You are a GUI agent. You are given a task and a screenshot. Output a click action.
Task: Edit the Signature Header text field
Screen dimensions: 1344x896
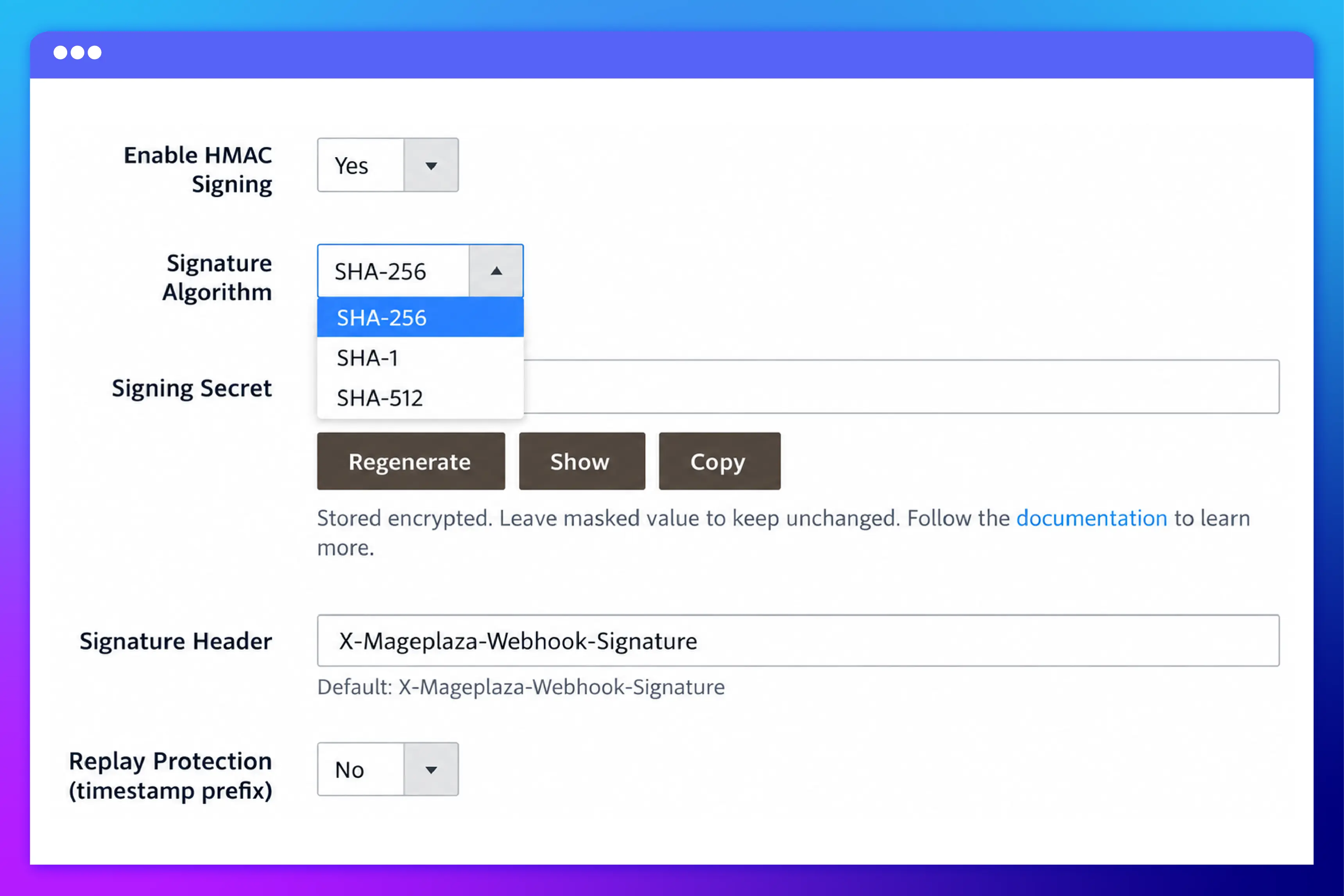click(798, 641)
